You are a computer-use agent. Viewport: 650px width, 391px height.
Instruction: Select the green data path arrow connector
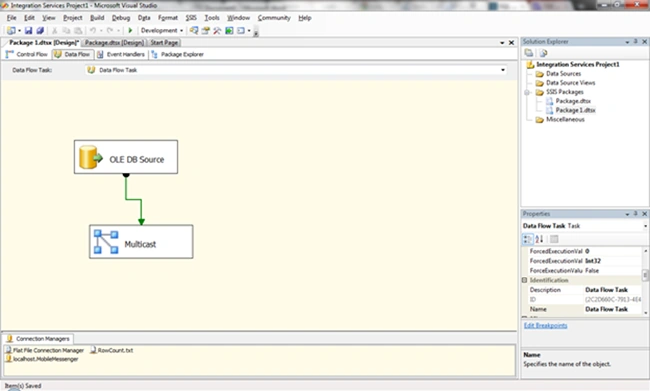tap(134, 200)
